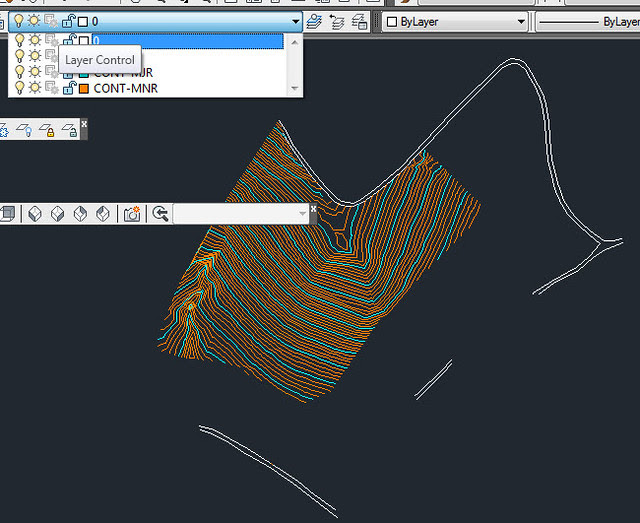Click the orange CONT-MNR color swatch
This screenshot has height=523, width=640.
click(x=84, y=88)
